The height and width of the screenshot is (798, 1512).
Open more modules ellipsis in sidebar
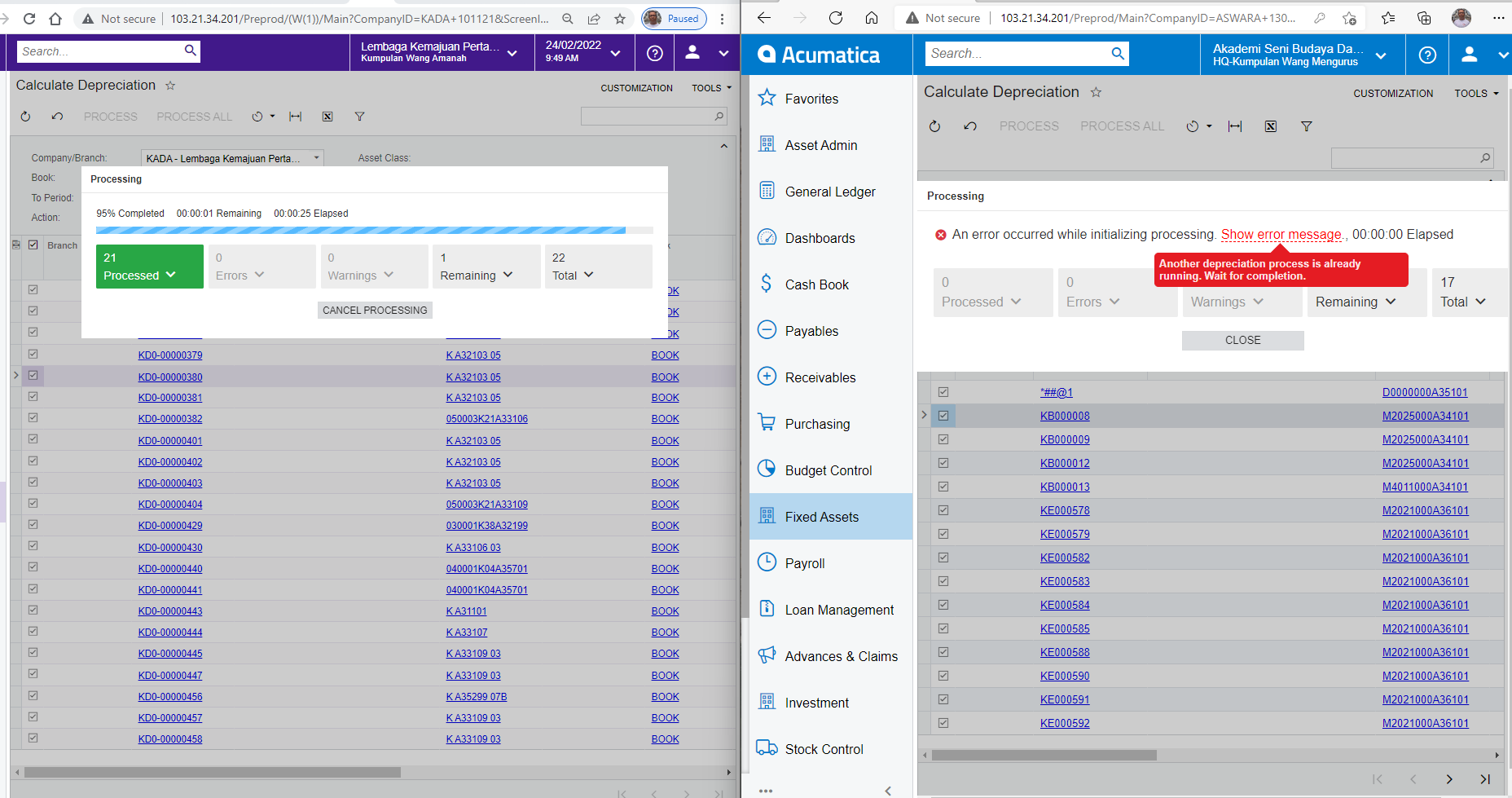(x=766, y=790)
